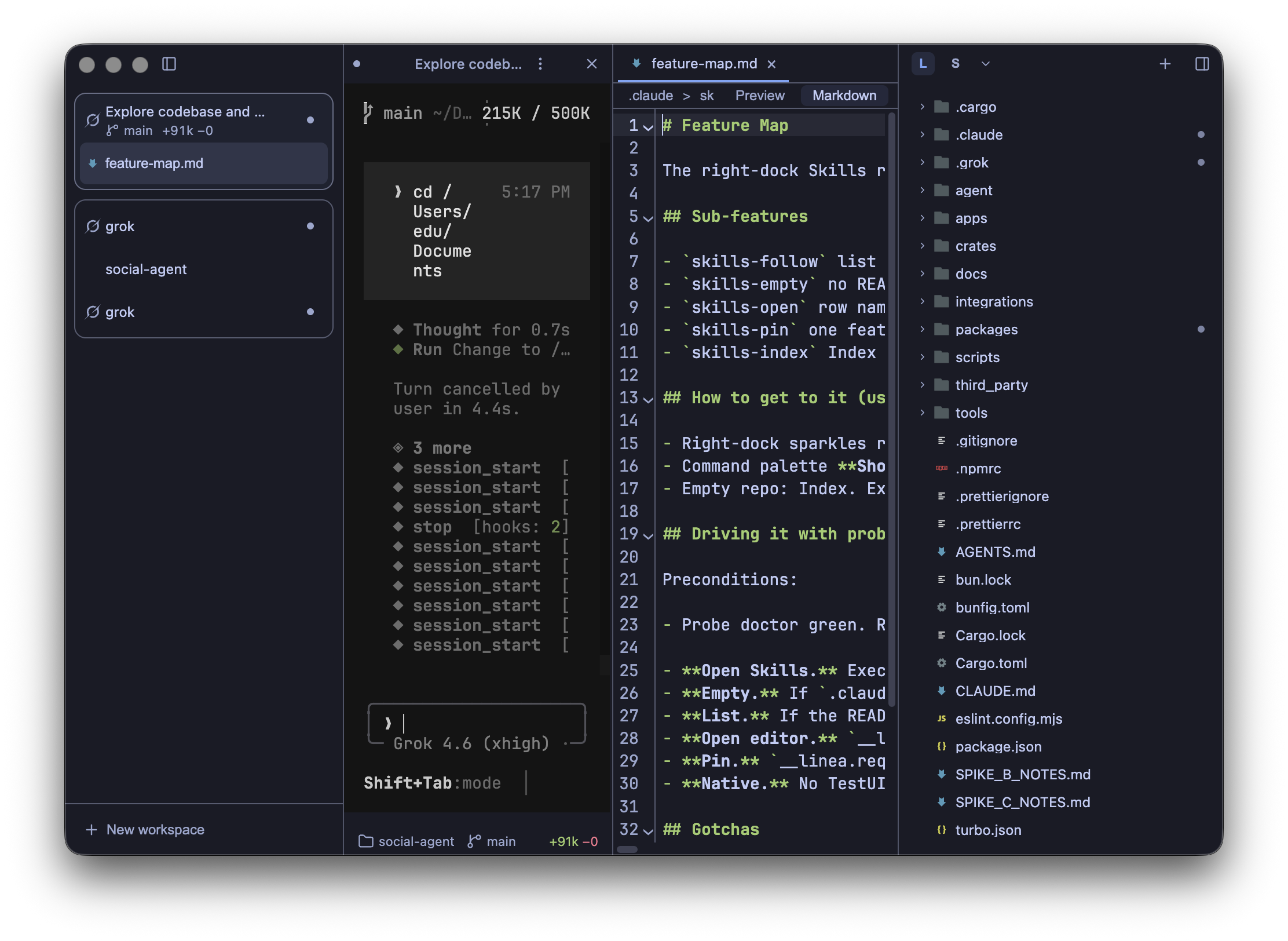
Task: Switch to Preview mode
Action: pos(760,96)
